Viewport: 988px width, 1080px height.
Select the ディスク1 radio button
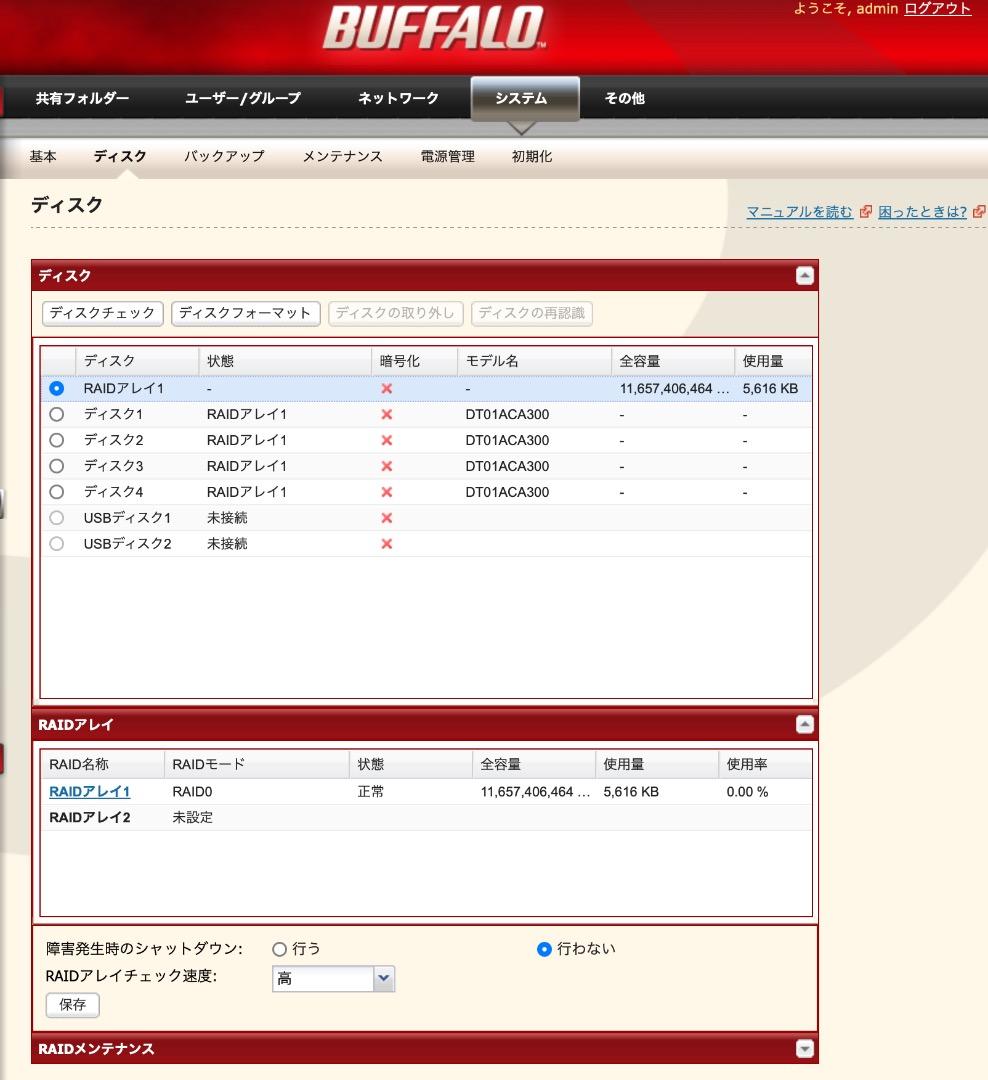coord(56,414)
